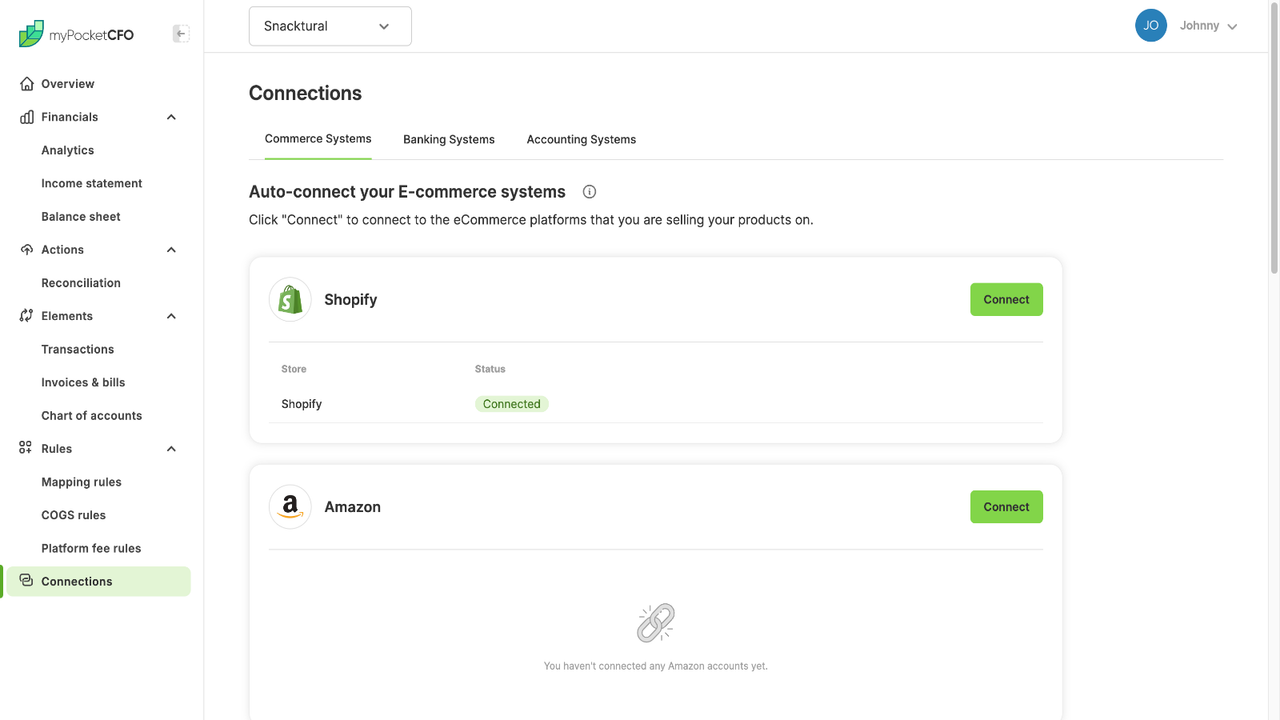This screenshot has height=720, width=1280.
Task: Click the JO user avatar
Action: pos(1151,26)
